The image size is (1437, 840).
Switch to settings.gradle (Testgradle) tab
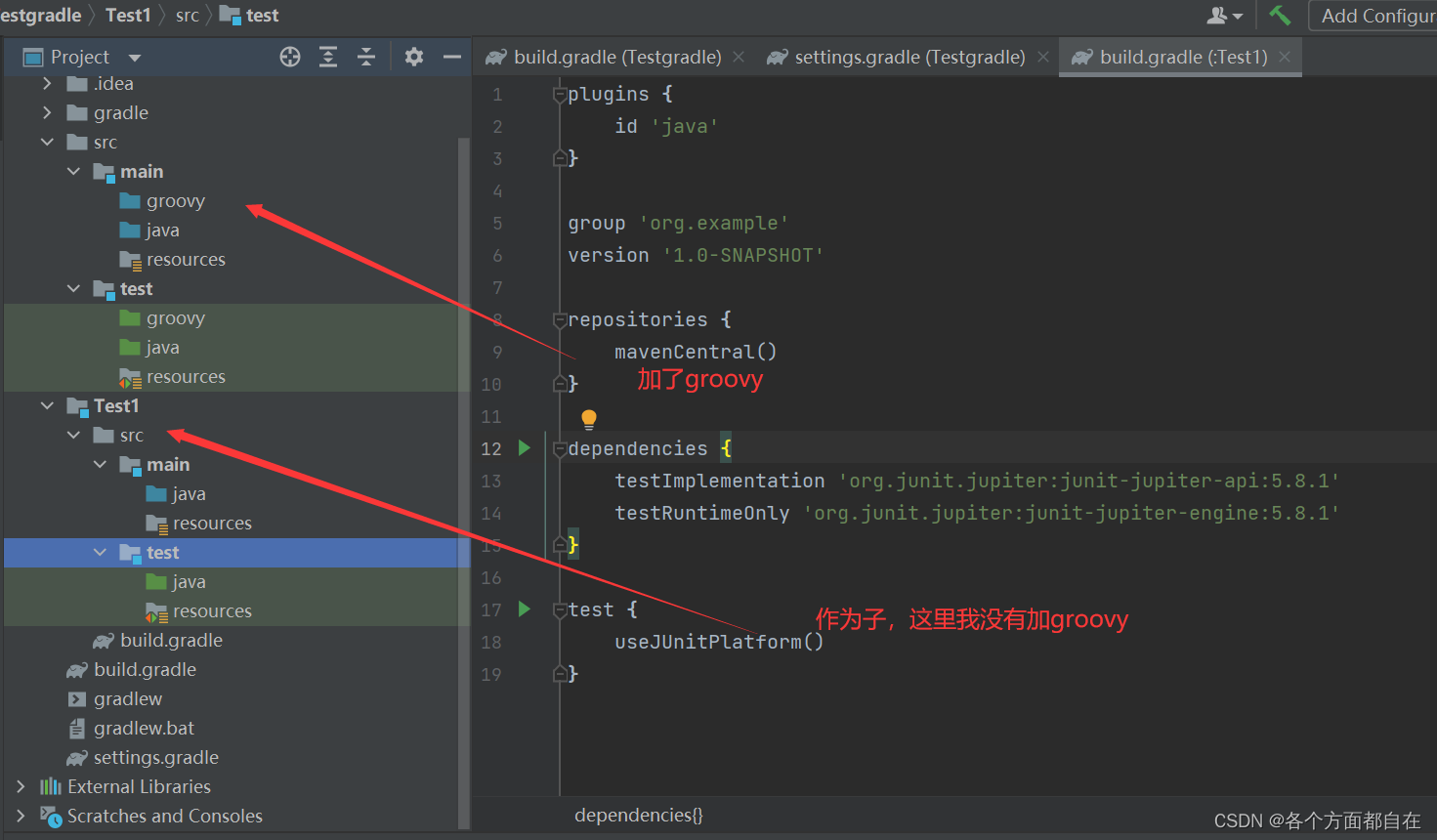pyautogui.click(x=909, y=57)
